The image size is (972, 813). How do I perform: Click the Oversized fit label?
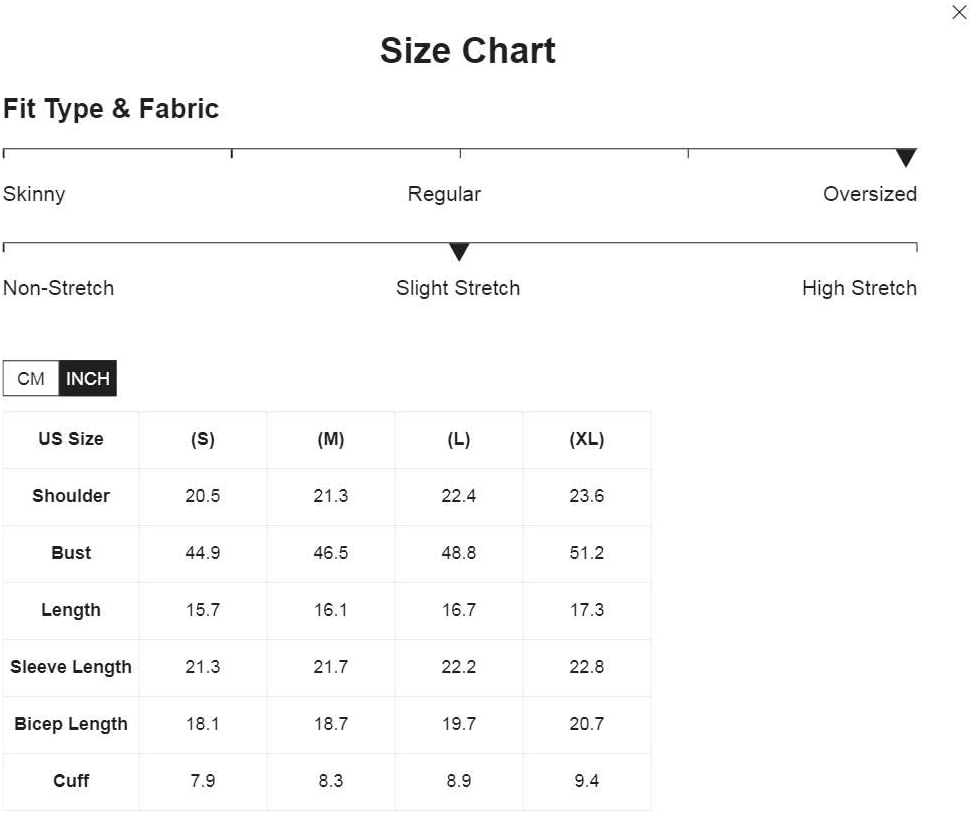point(870,194)
